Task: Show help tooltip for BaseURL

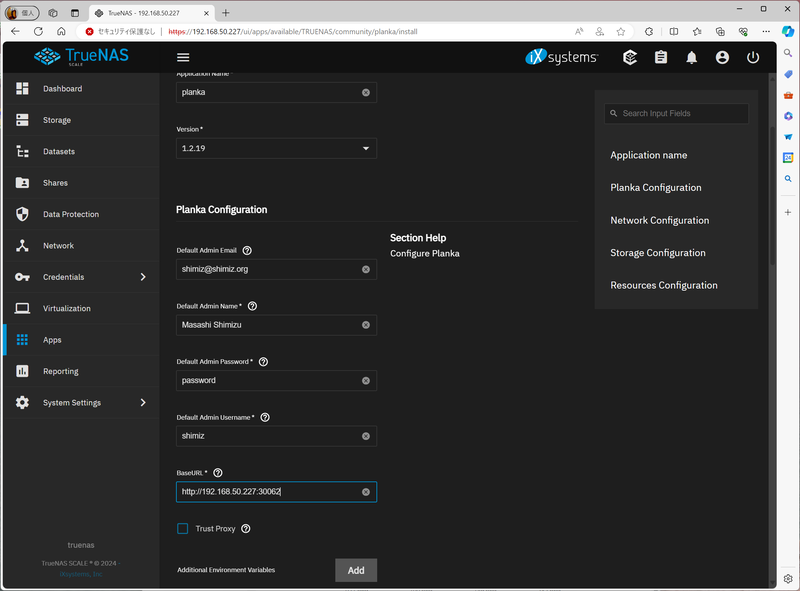Action: pyautogui.click(x=218, y=473)
